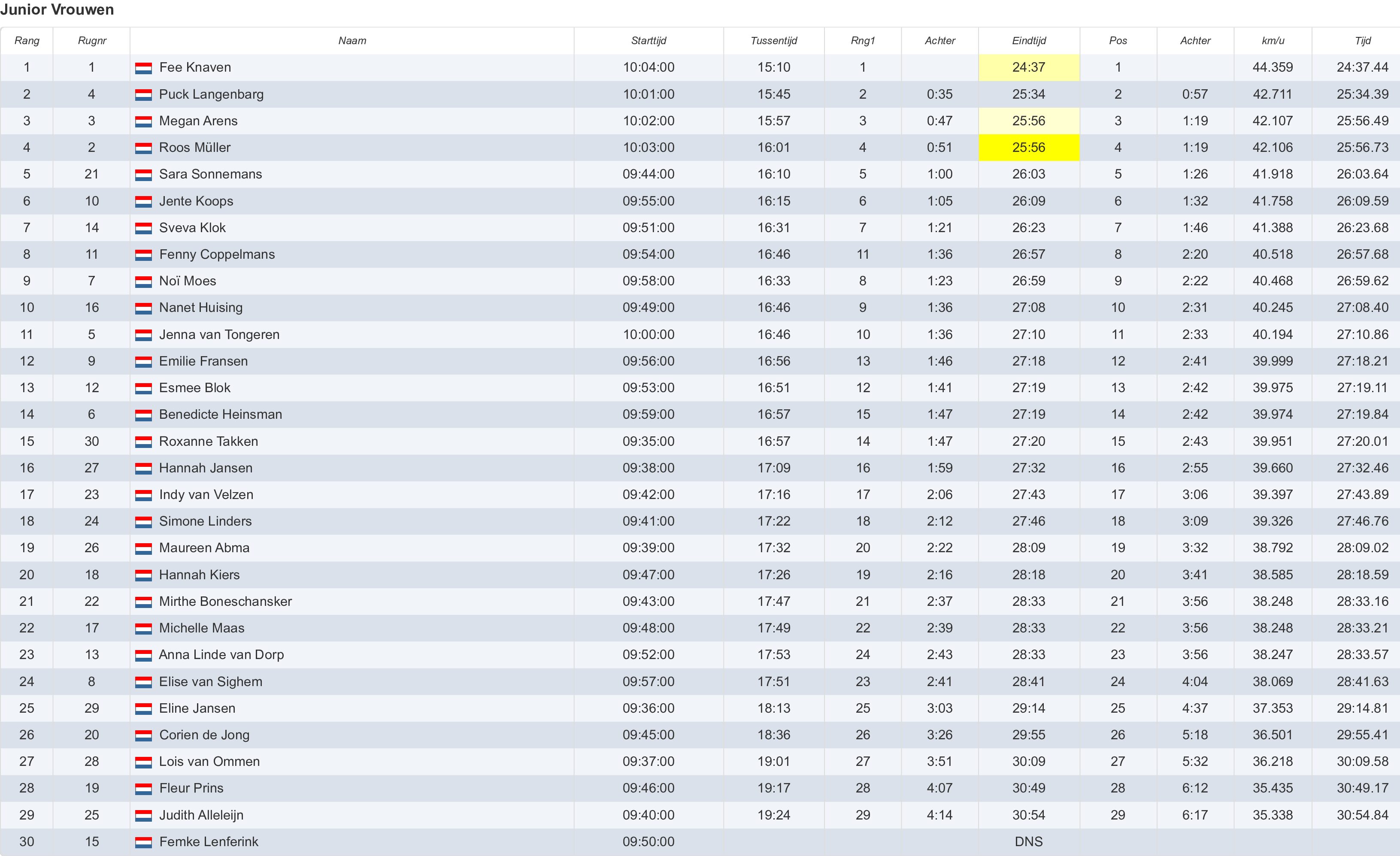Click the flag icon beside Hannah Kiers
The image size is (1400, 856).
(x=143, y=575)
